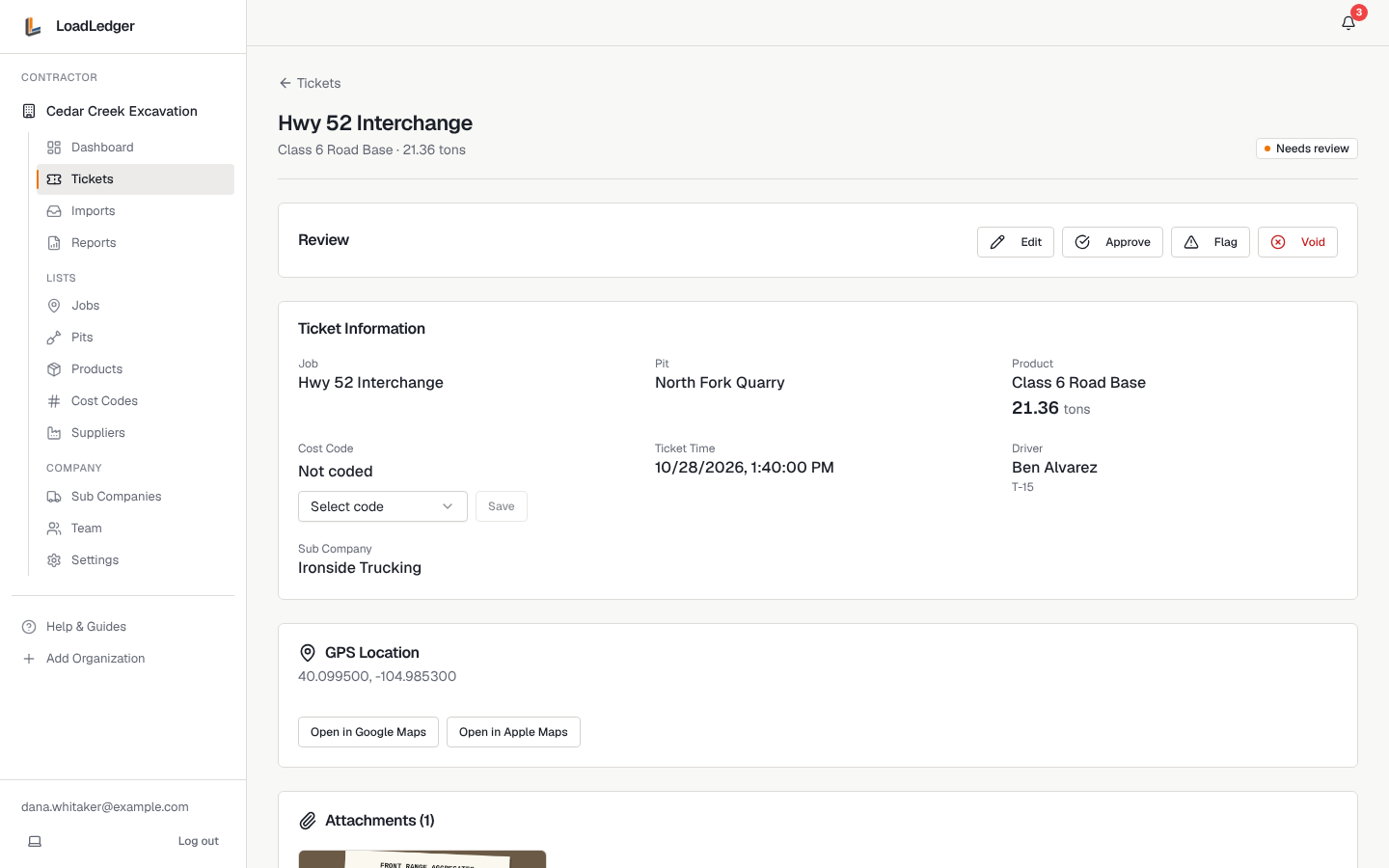The width and height of the screenshot is (1389, 868).
Task: Click the Cedar Creek Excavation building icon
Action: 29,111
